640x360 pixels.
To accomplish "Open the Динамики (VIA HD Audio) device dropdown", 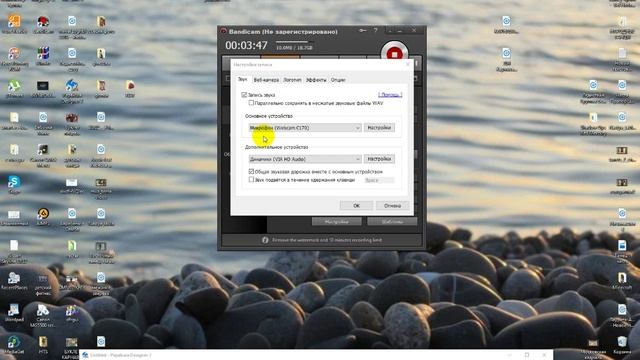I will pos(305,159).
